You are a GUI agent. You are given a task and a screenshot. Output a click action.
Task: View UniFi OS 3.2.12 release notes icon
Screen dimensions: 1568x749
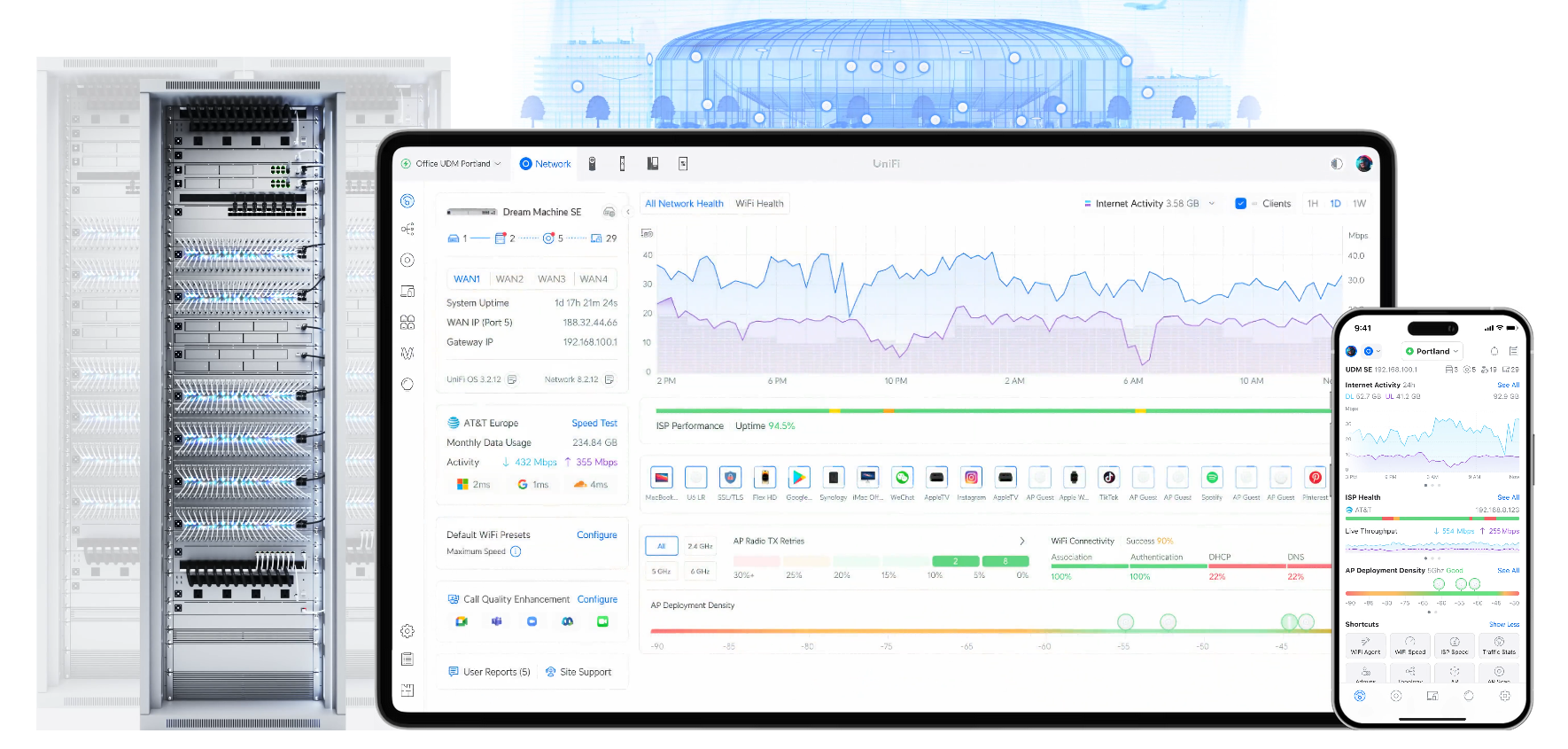(x=512, y=379)
